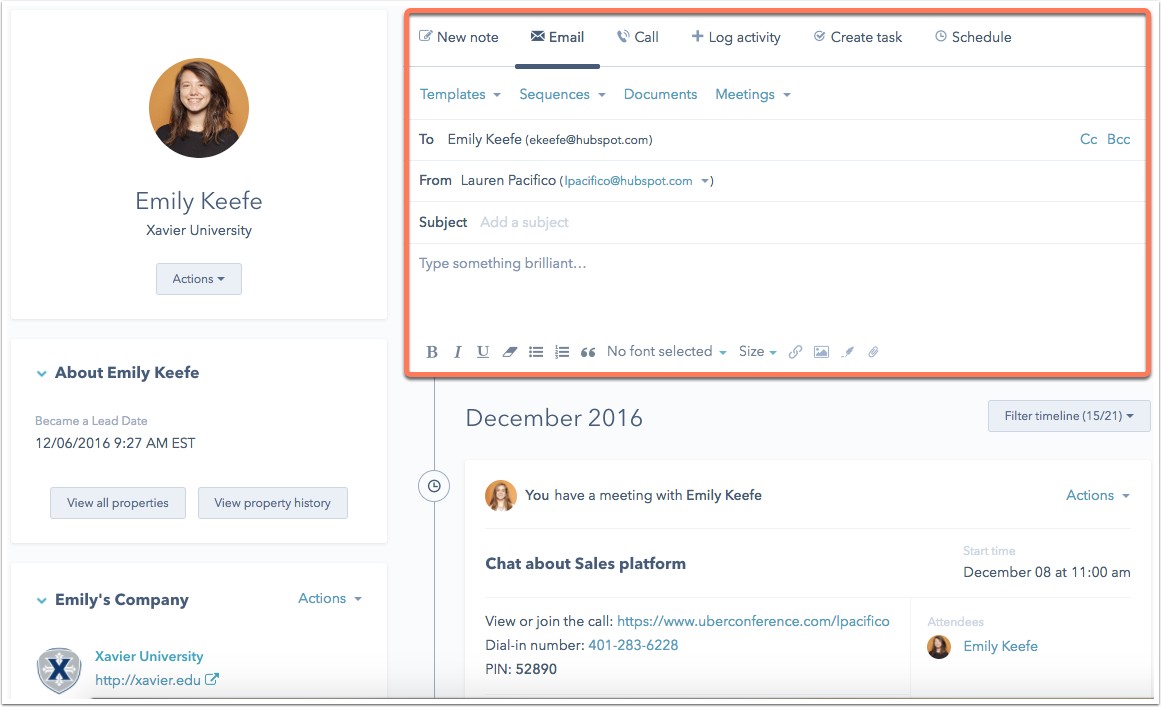Toggle underline formatting in email editor
The image size is (1161, 707).
point(483,352)
